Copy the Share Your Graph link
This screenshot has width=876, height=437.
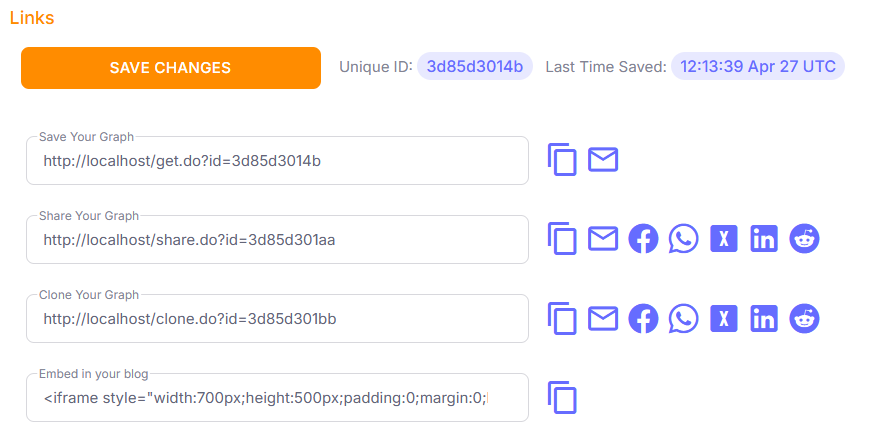pyautogui.click(x=563, y=239)
